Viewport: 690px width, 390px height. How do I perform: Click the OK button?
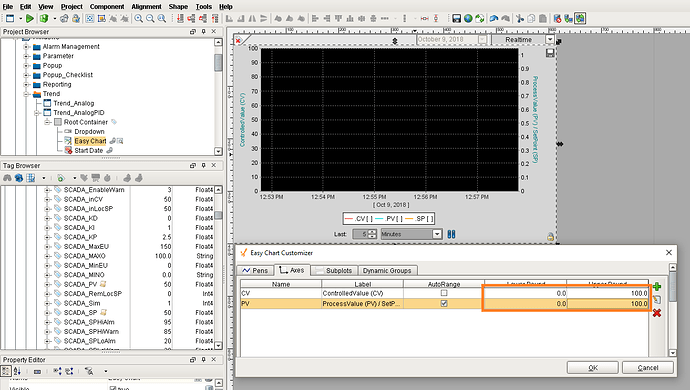tap(592, 368)
